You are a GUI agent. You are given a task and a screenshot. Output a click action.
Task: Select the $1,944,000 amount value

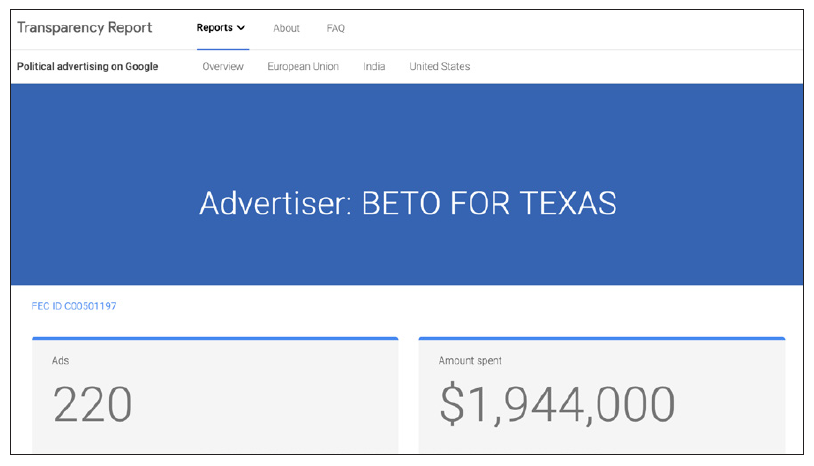pos(557,404)
